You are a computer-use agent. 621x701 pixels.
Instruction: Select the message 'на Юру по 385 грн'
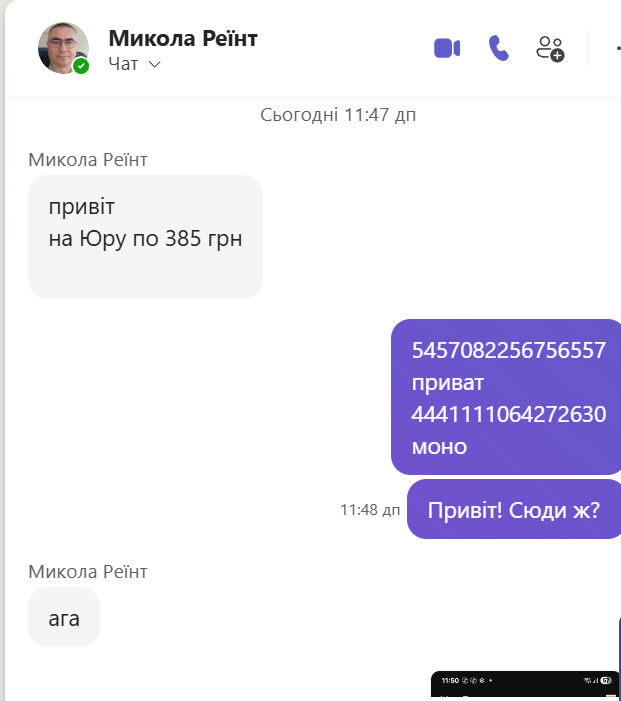tap(145, 238)
